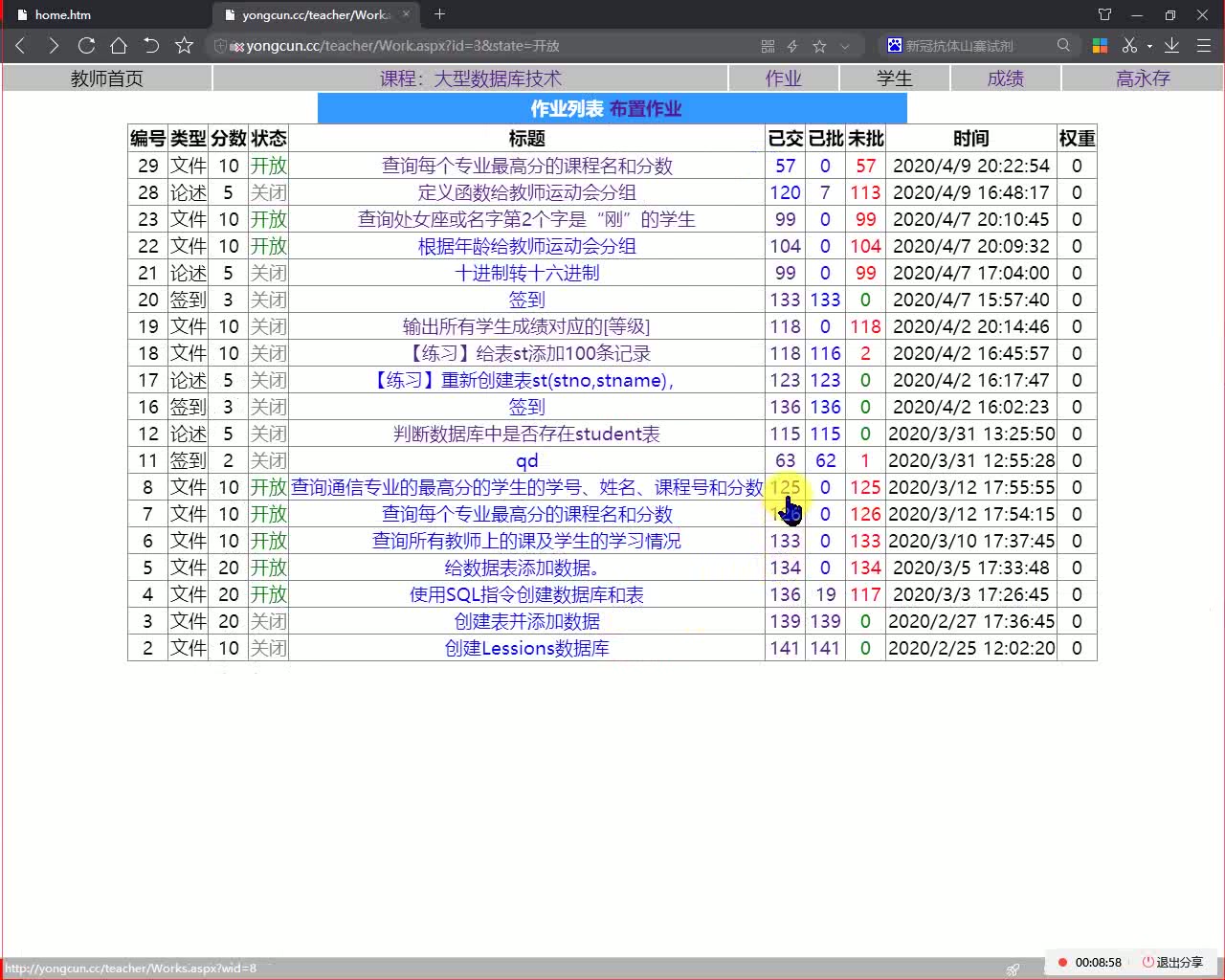This screenshot has width=1225, height=980.
Task: Open the 作业 navigation item
Action: [783, 78]
